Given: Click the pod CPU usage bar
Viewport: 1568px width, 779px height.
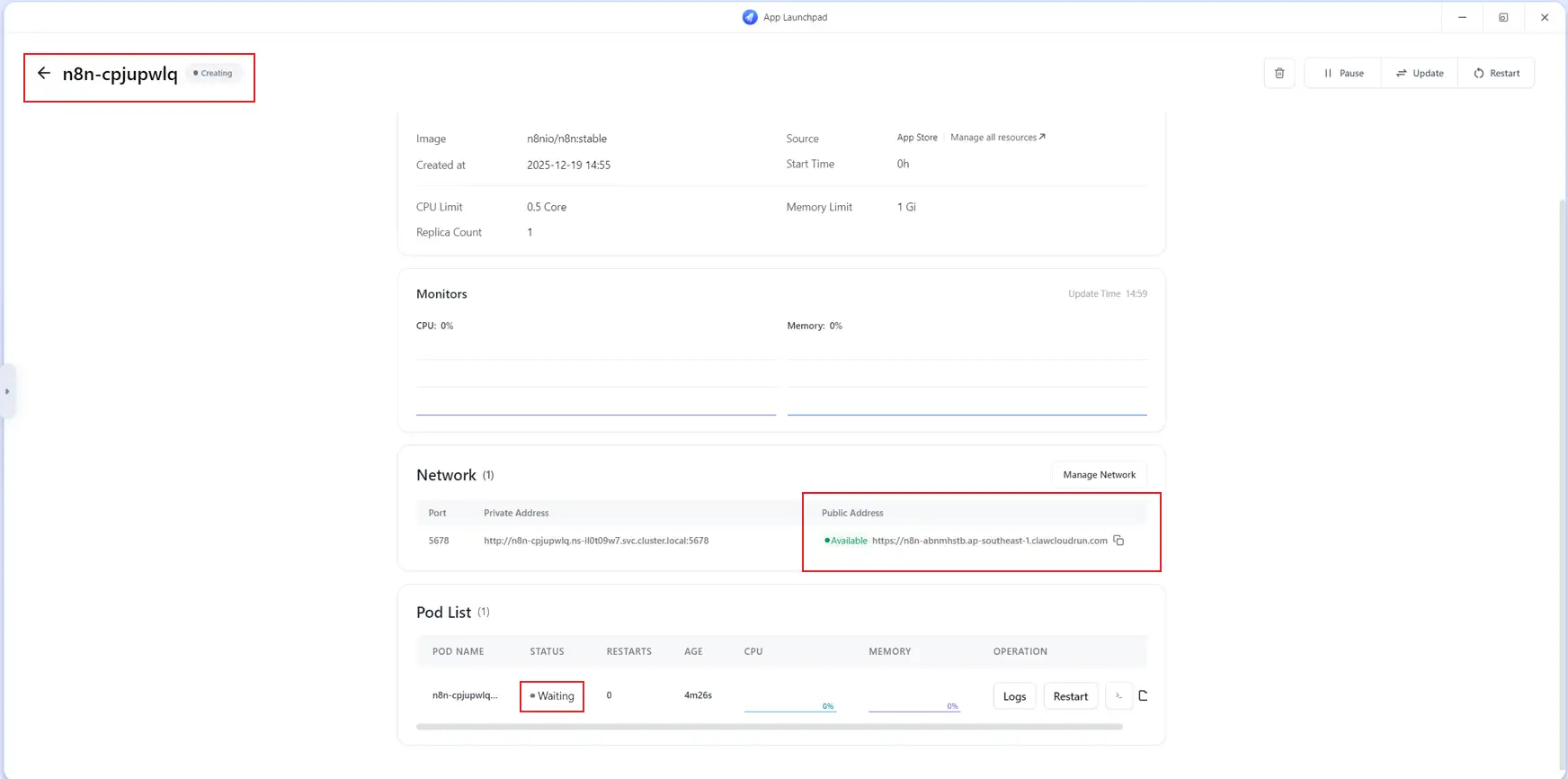Looking at the screenshot, I should click(789, 707).
